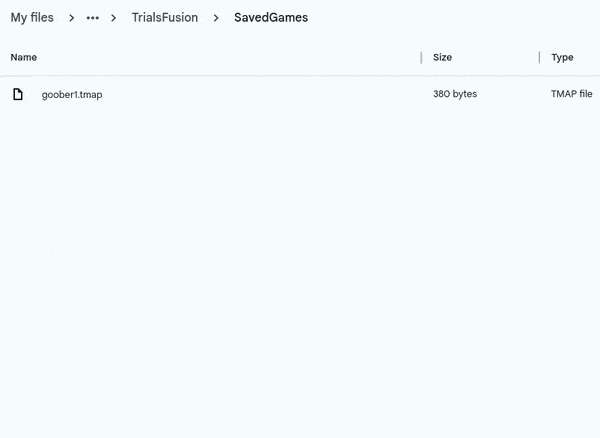Navigate to the TrialsFusion folder
Viewport: 600px width, 438px height.
pyautogui.click(x=165, y=18)
